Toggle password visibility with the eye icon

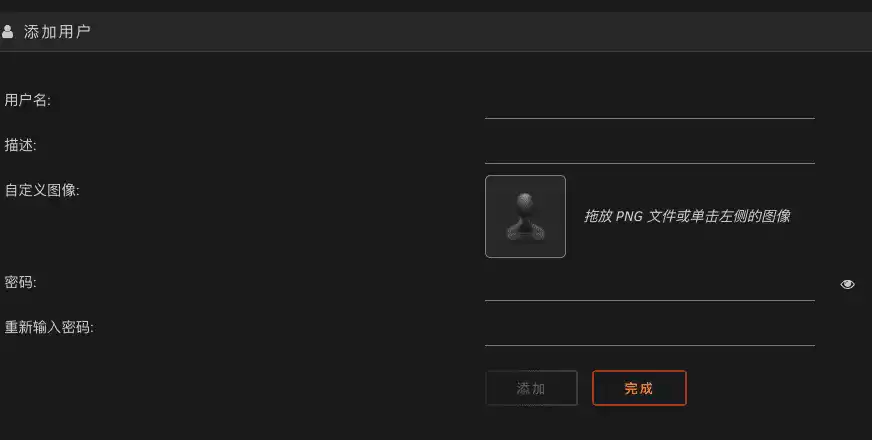click(x=847, y=284)
